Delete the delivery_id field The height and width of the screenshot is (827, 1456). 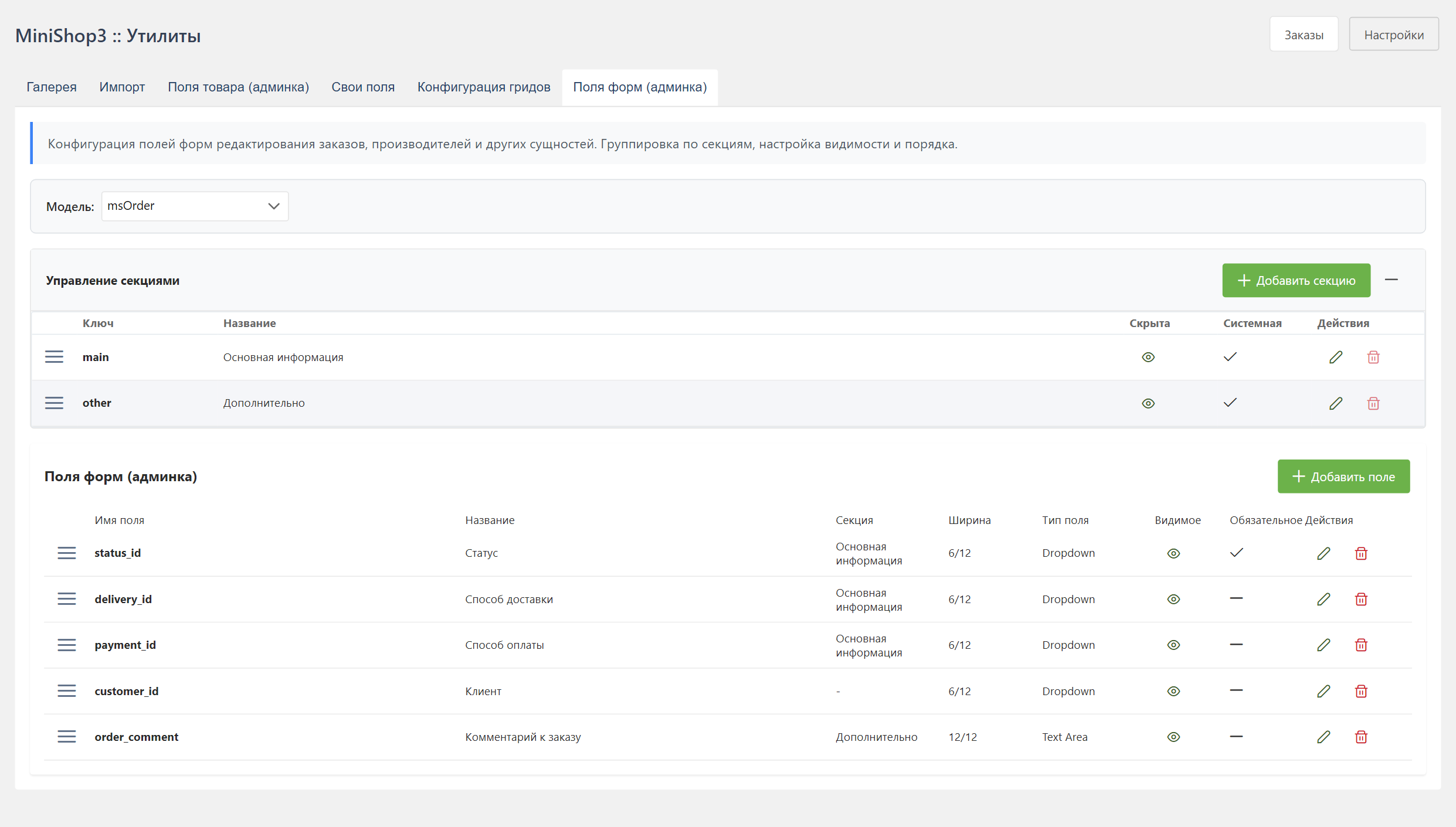click(x=1361, y=599)
